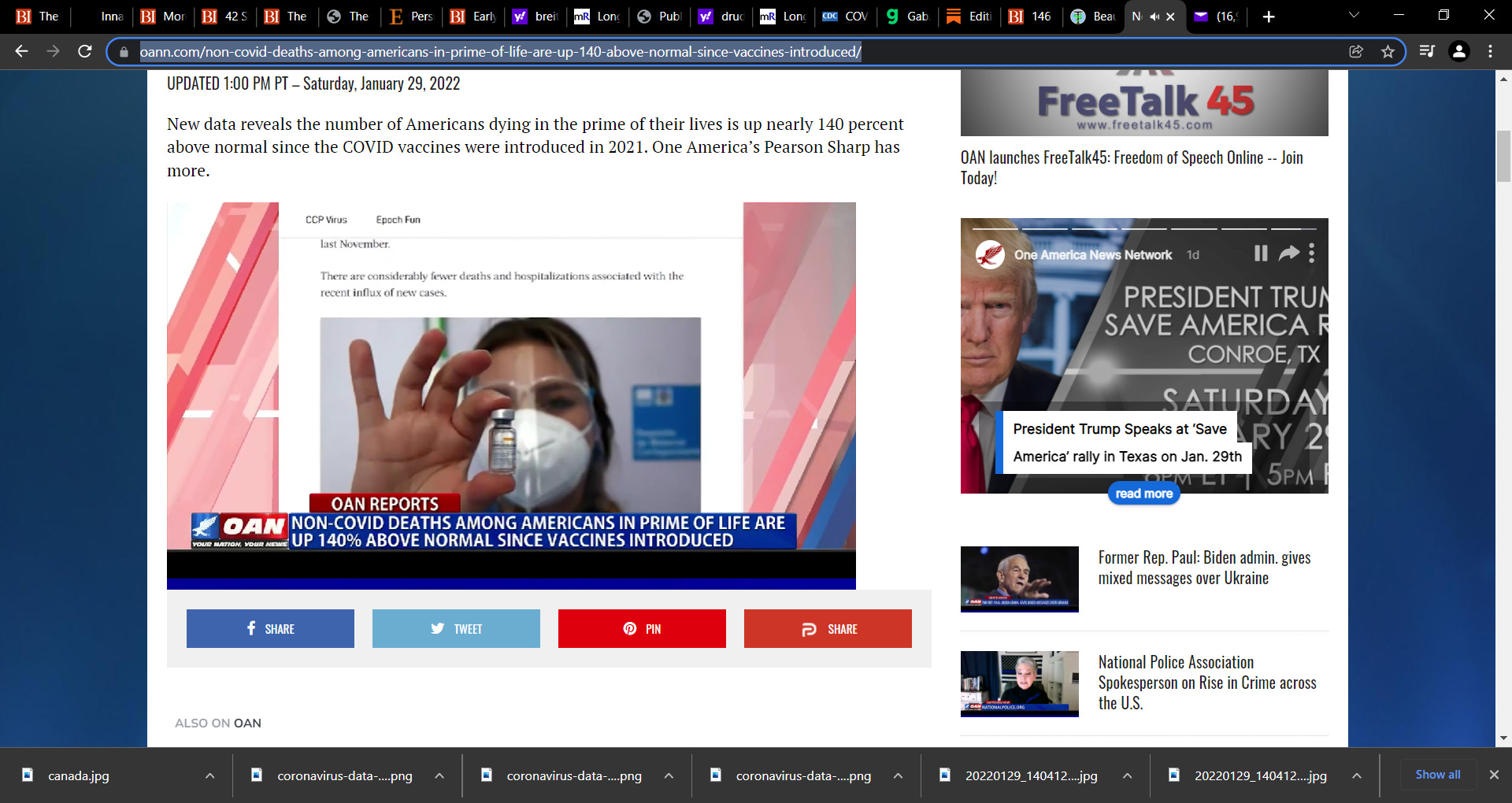
Task: Open OAN launches FreeTalk45 link
Action: tap(1132, 168)
